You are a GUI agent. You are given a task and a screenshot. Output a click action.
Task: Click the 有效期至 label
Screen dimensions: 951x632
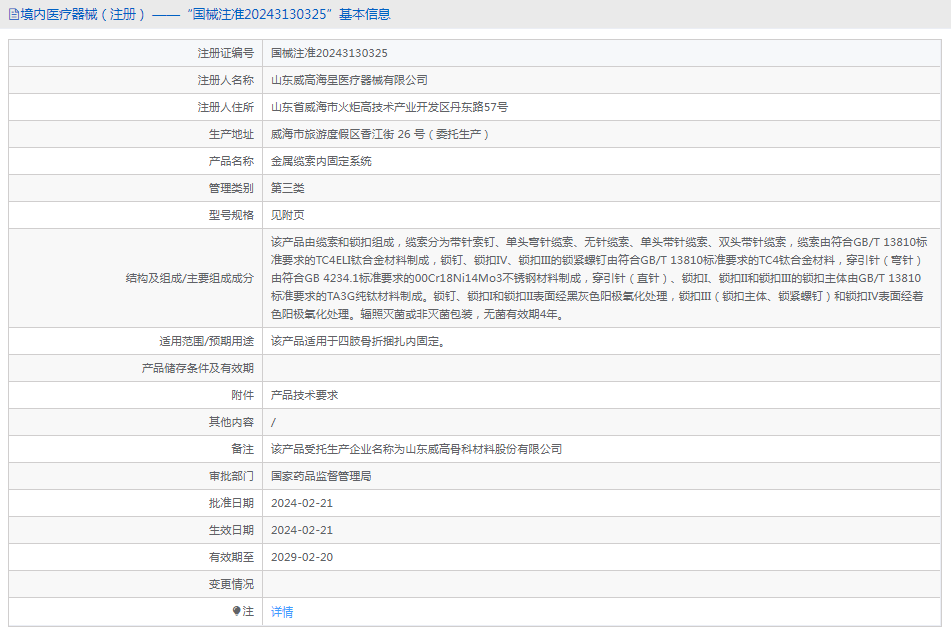pyautogui.click(x=231, y=557)
